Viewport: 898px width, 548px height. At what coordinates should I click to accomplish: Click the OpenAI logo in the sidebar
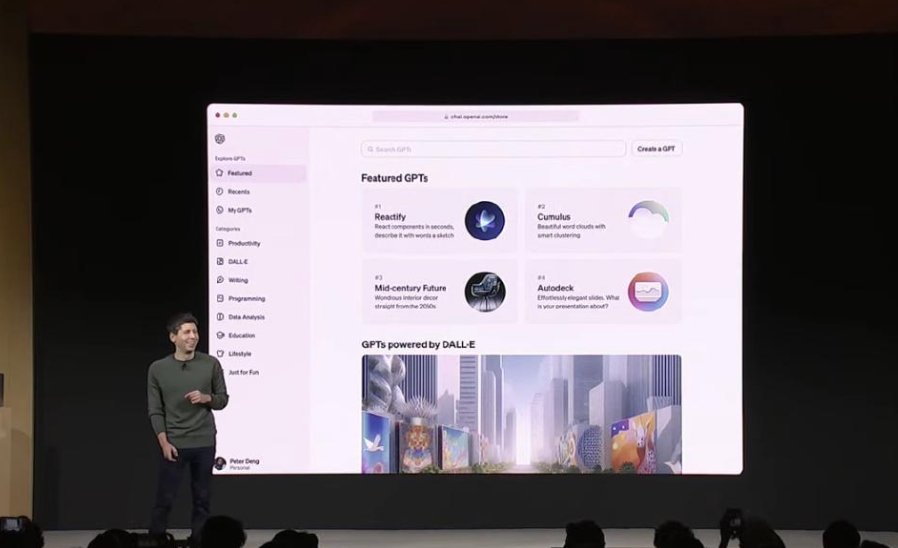click(x=220, y=139)
